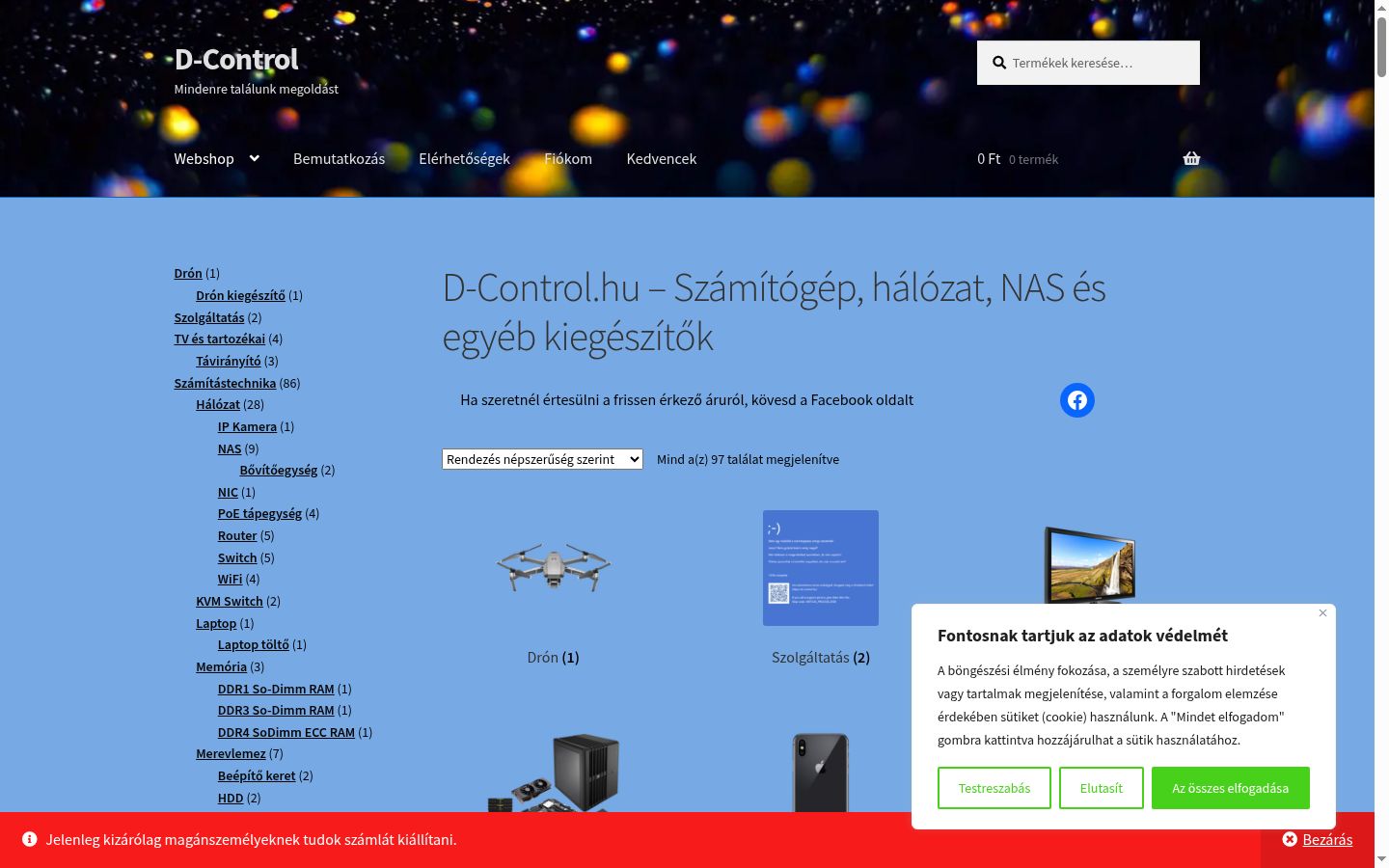Open the smartphone category thumbnail
Image resolution: width=1389 pixels, height=868 pixels.
click(x=821, y=773)
